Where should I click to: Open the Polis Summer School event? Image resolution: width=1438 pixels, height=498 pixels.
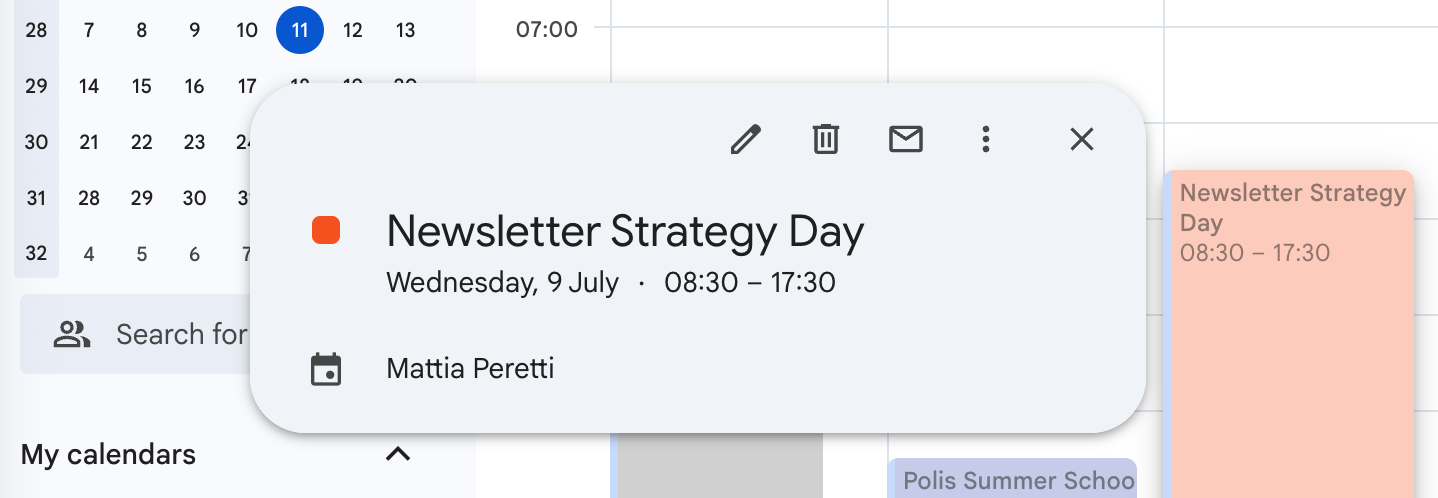(1012, 478)
